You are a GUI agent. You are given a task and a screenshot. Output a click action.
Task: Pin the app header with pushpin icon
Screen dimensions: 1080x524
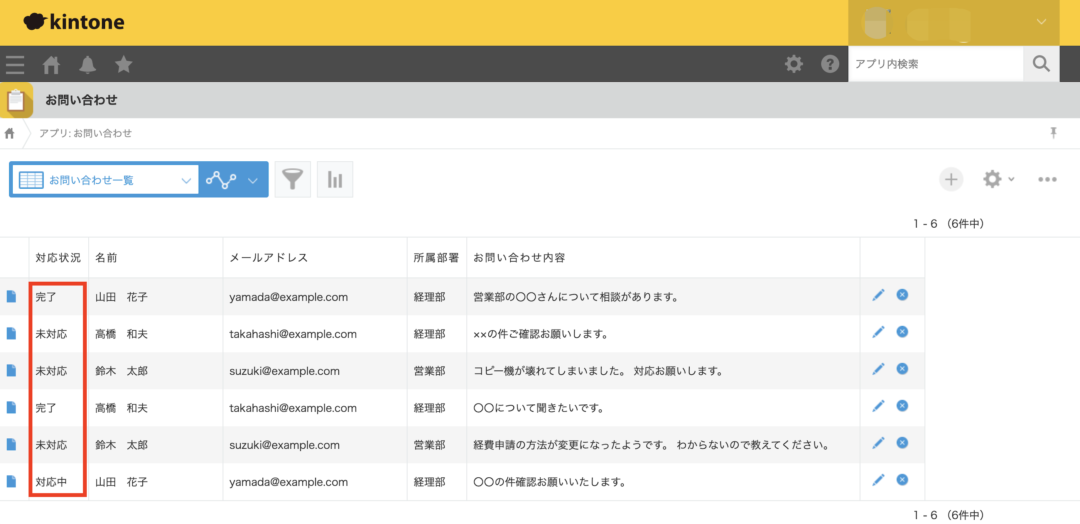click(x=1053, y=133)
